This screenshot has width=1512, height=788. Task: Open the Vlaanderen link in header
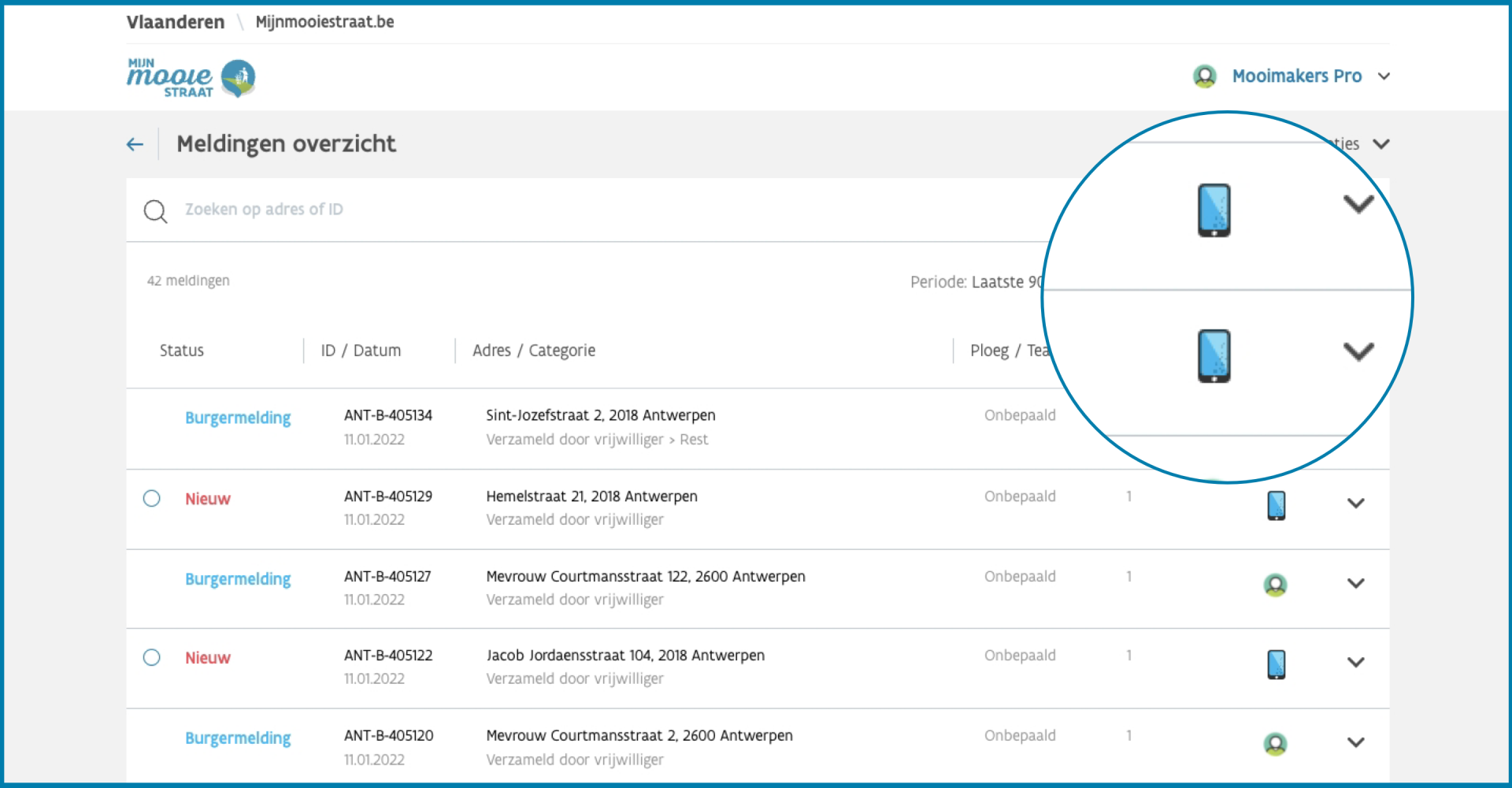pos(176,22)
